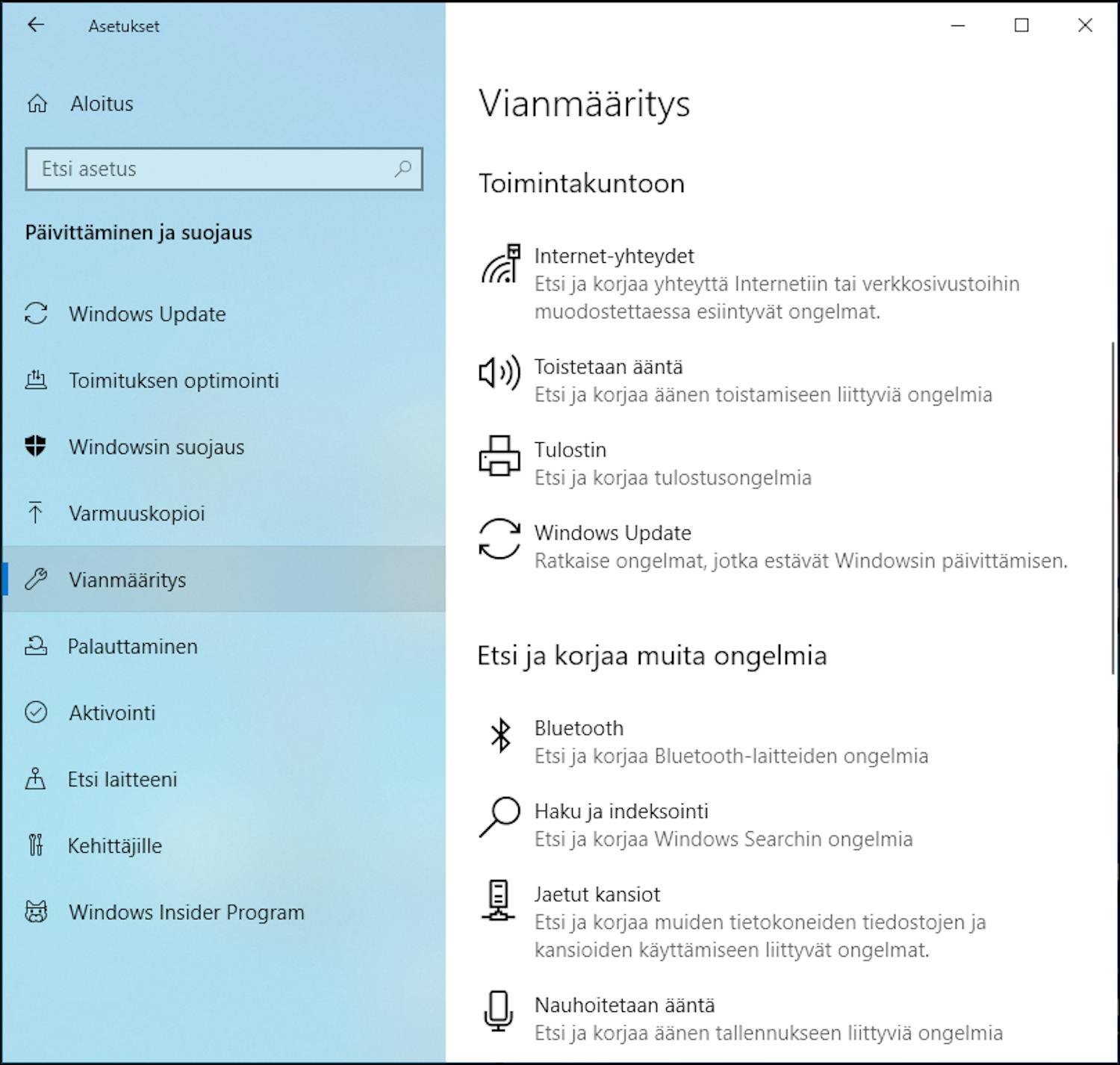Open the Aktivointi settings page
The width and height of the screenshot is (1120, 1065).
(x=113, y=712)
